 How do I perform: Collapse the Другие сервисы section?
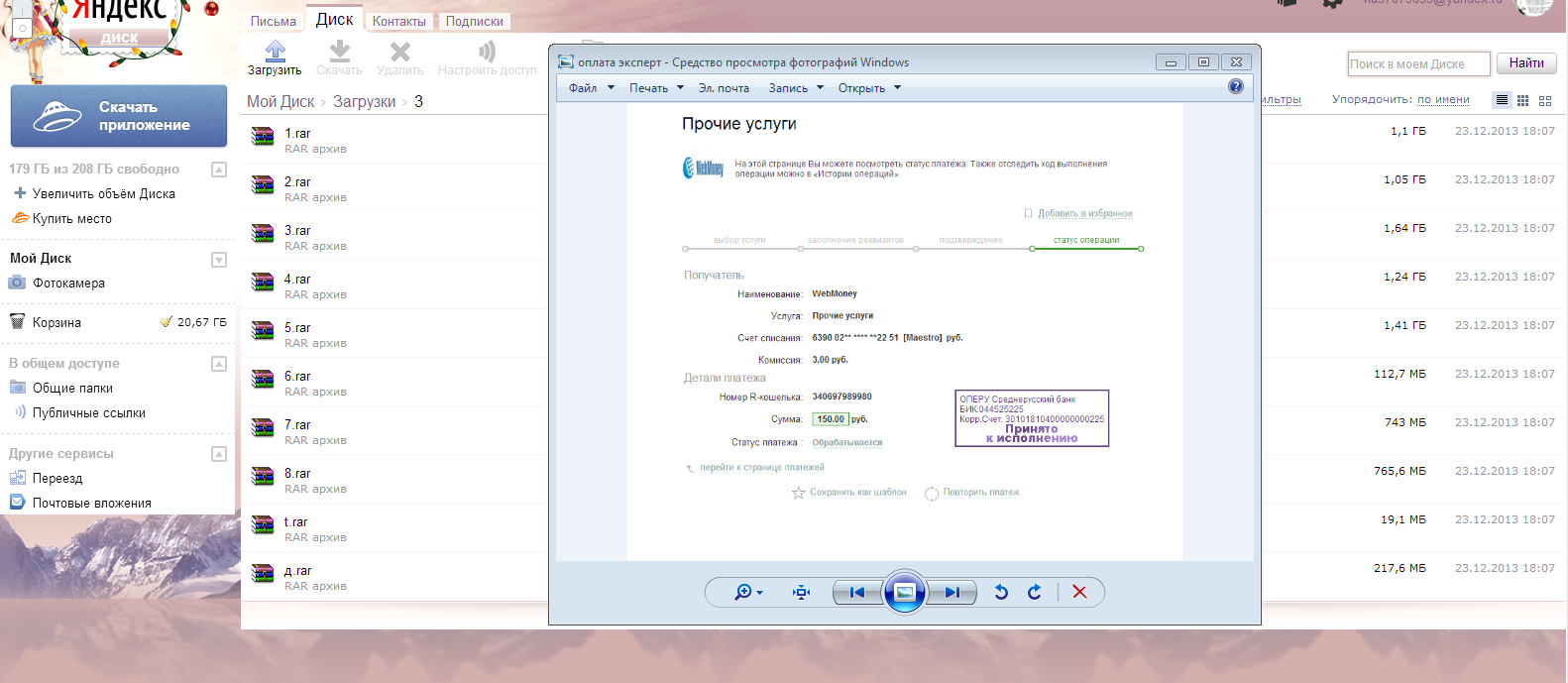[219, 454]
